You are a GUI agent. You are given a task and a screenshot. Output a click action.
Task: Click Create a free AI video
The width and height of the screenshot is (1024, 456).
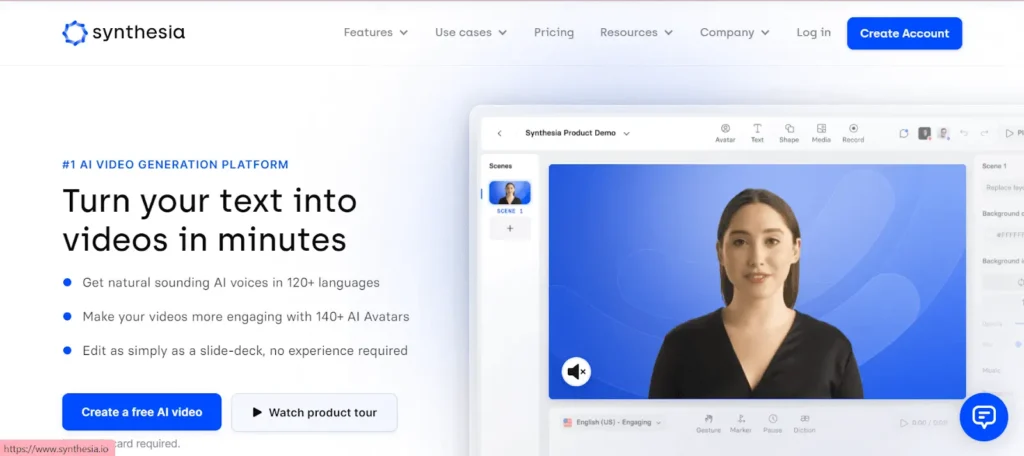point(142,412)
